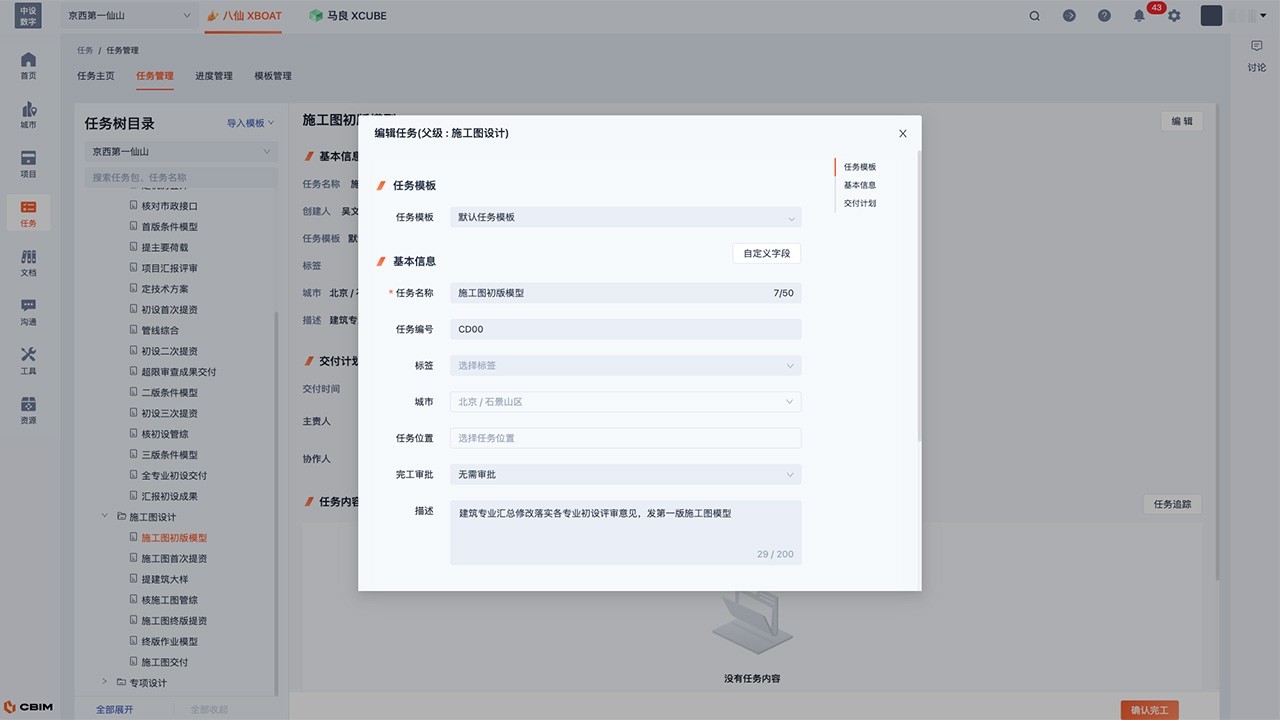The image size is (1280, 720).
Task: Open notifications via the bell icon
Action: pyautogui.click(x=1139, y=16)
